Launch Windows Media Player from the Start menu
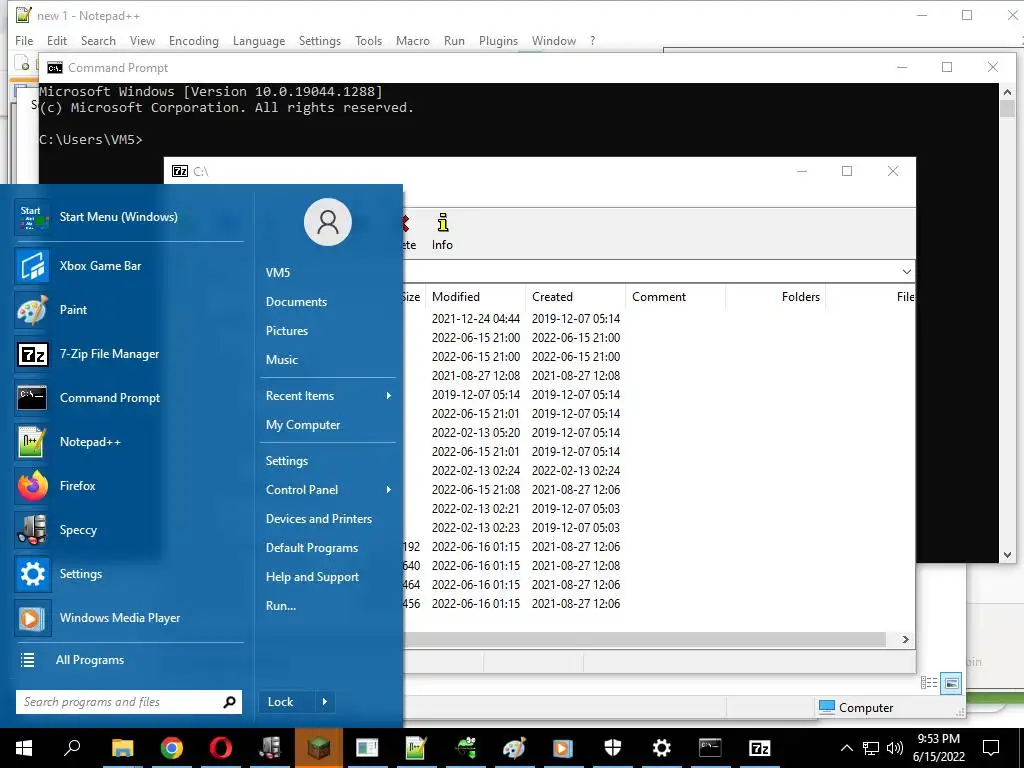Image resolution: width=1024 pixels, height=768 pixels. pos(129,618)
